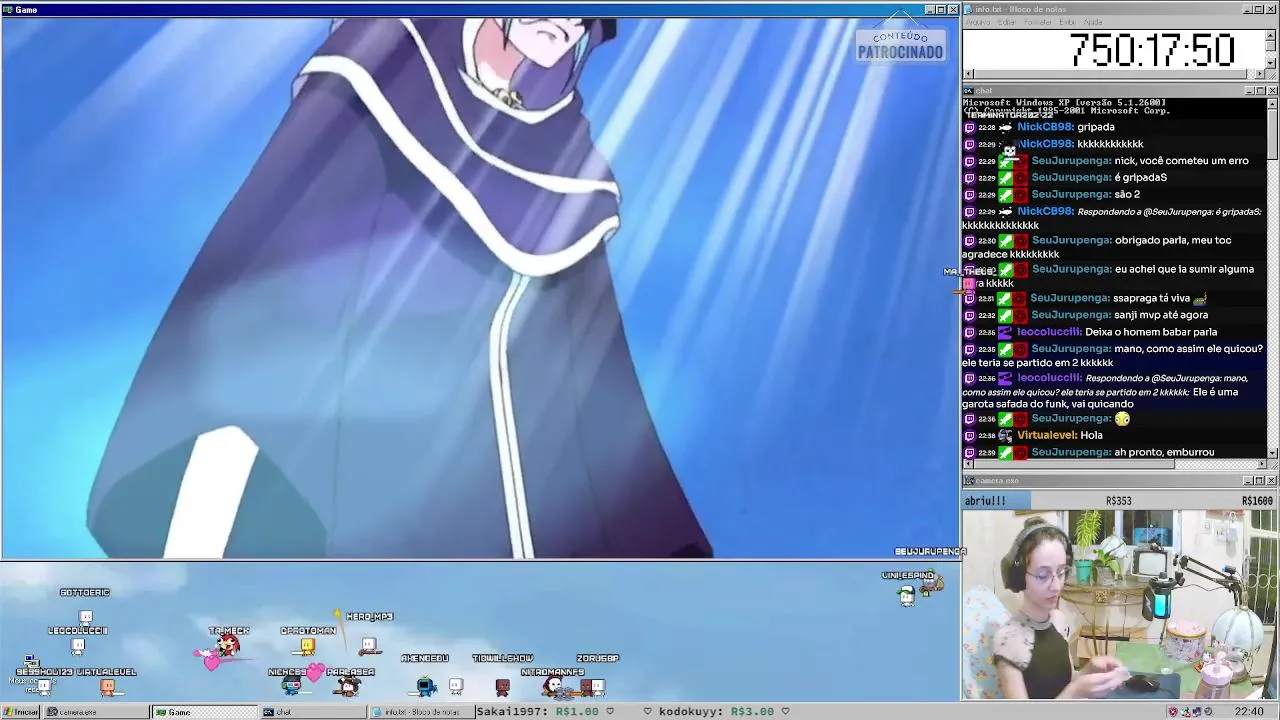Screen dimensions: 1280x720
Task: Click the 750:17:50 timer in notepad
Action: 1152,50
